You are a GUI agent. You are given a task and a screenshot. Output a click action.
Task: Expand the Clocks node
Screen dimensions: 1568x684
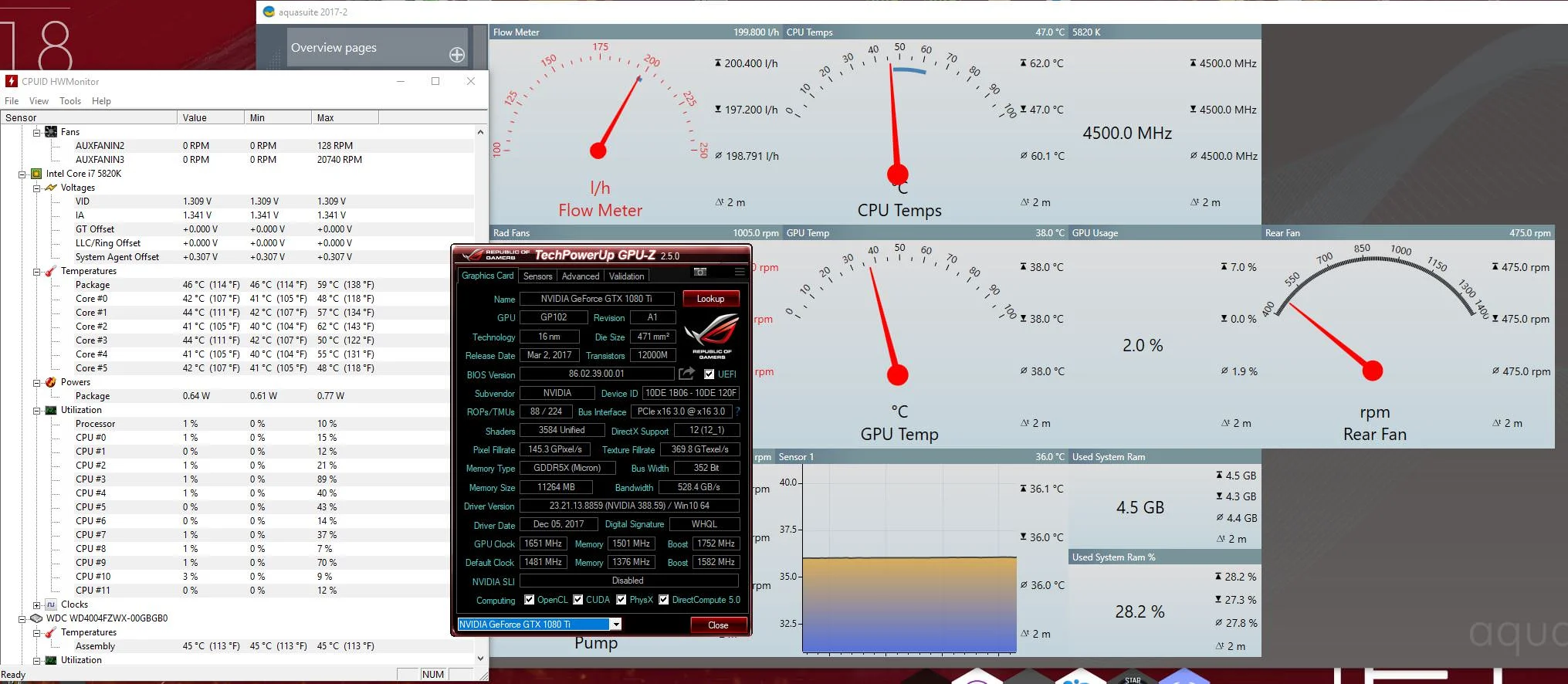click(x=36, y=604)
